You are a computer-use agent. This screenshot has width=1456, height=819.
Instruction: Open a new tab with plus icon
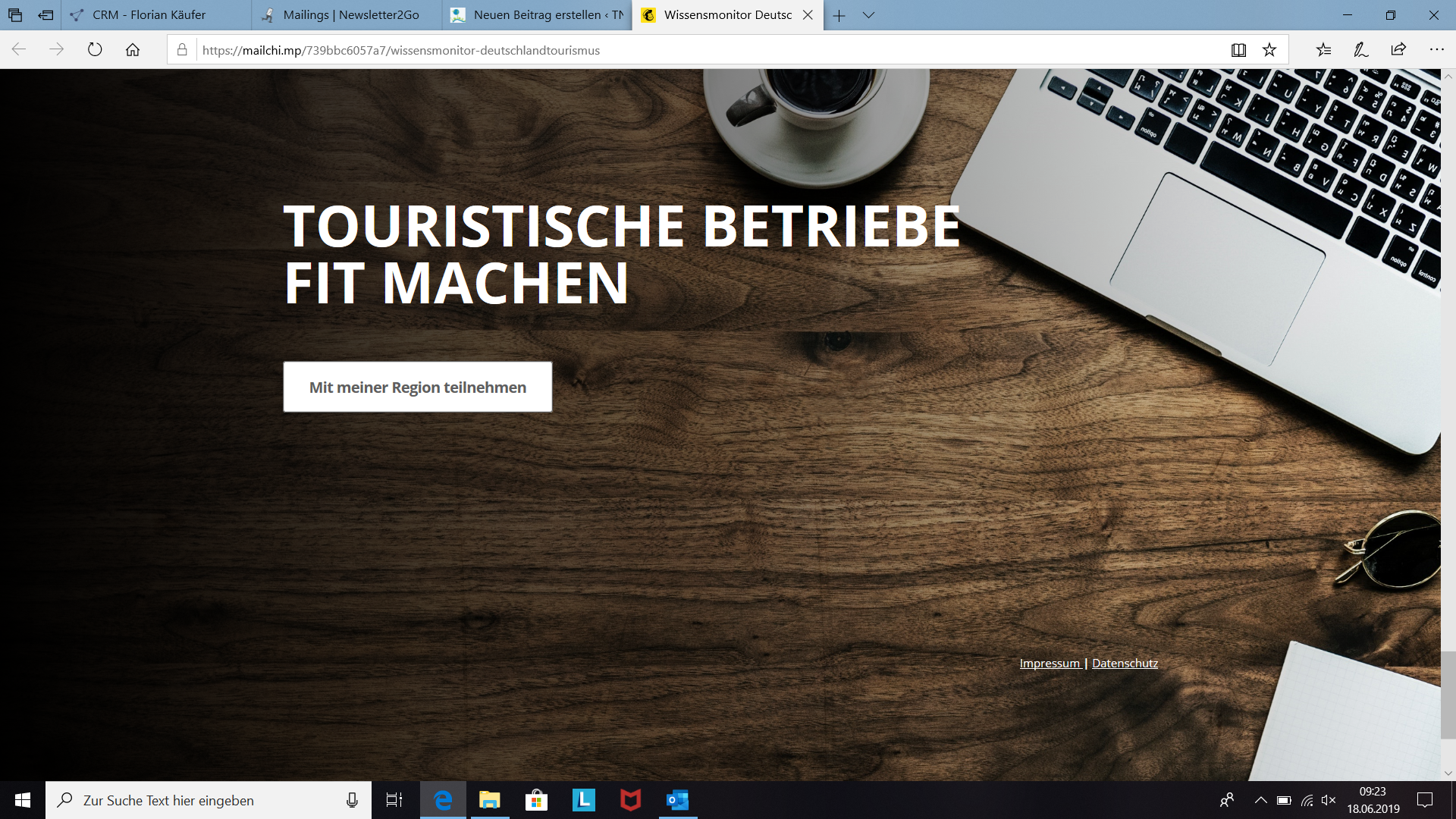839,15
